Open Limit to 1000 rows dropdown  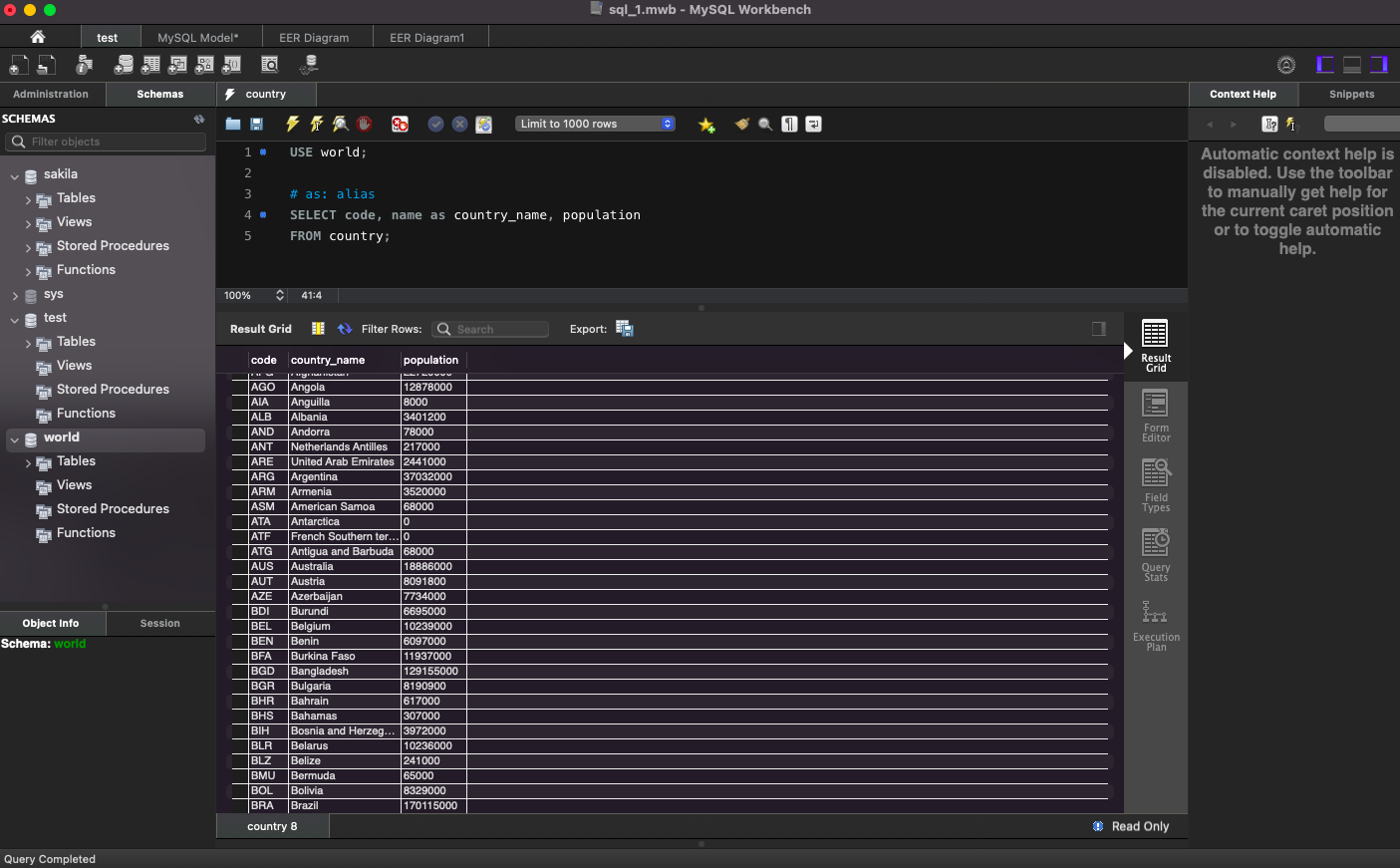(x=596, y=124)
